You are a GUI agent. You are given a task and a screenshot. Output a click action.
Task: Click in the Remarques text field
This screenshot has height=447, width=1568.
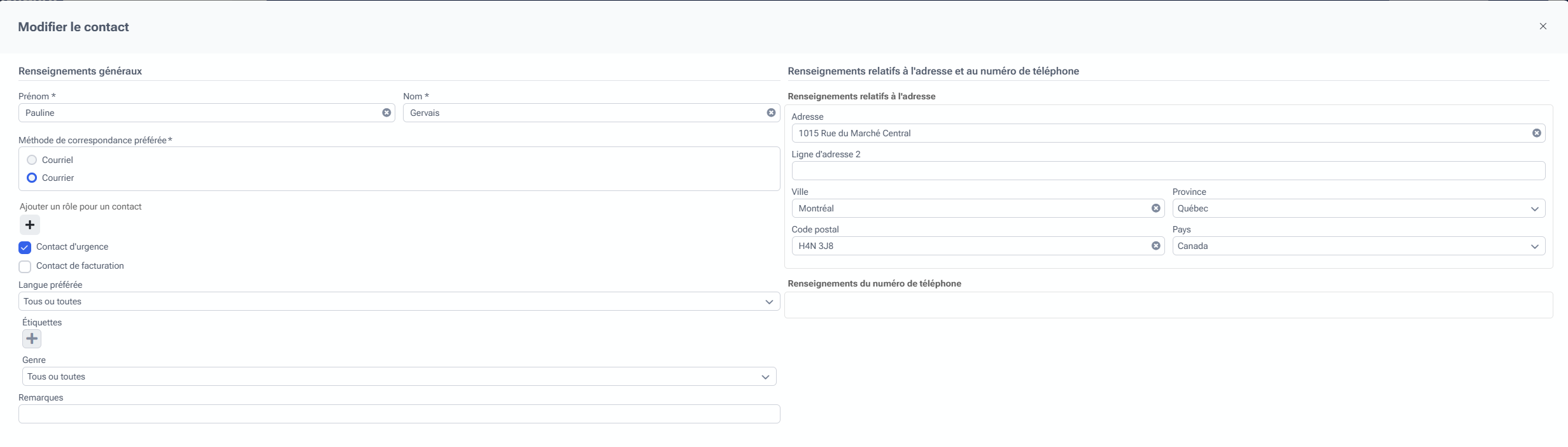click(x=399, y=414)
